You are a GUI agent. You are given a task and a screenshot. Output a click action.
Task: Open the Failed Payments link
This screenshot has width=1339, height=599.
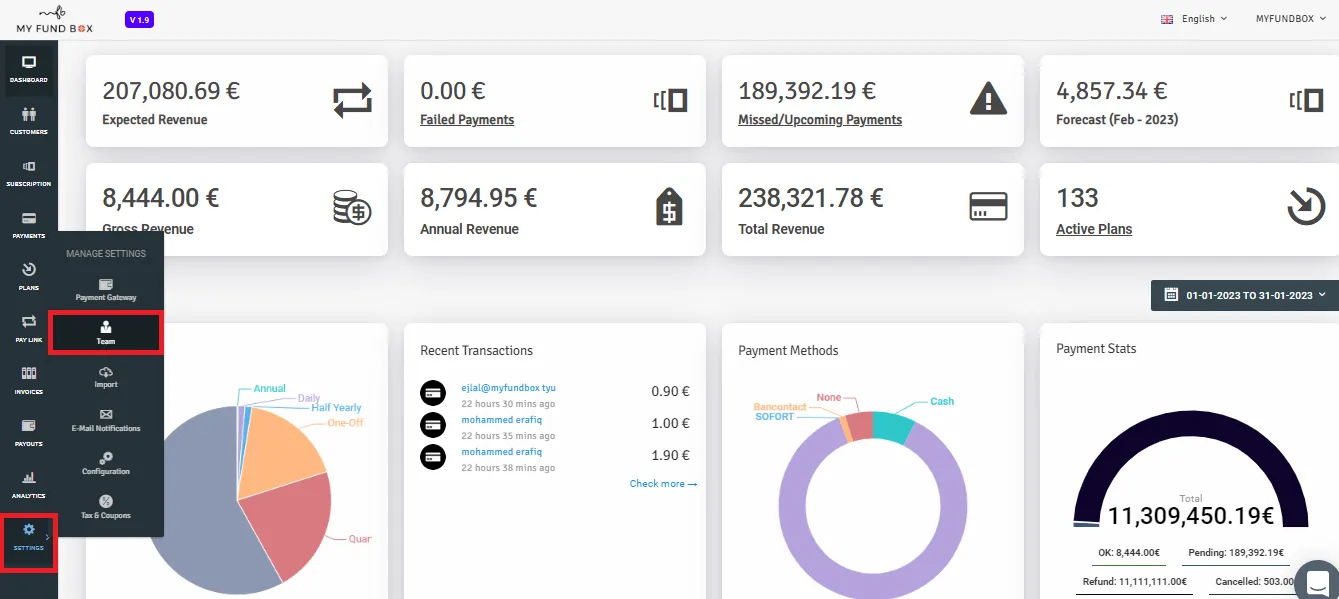[x=467, y=120]
